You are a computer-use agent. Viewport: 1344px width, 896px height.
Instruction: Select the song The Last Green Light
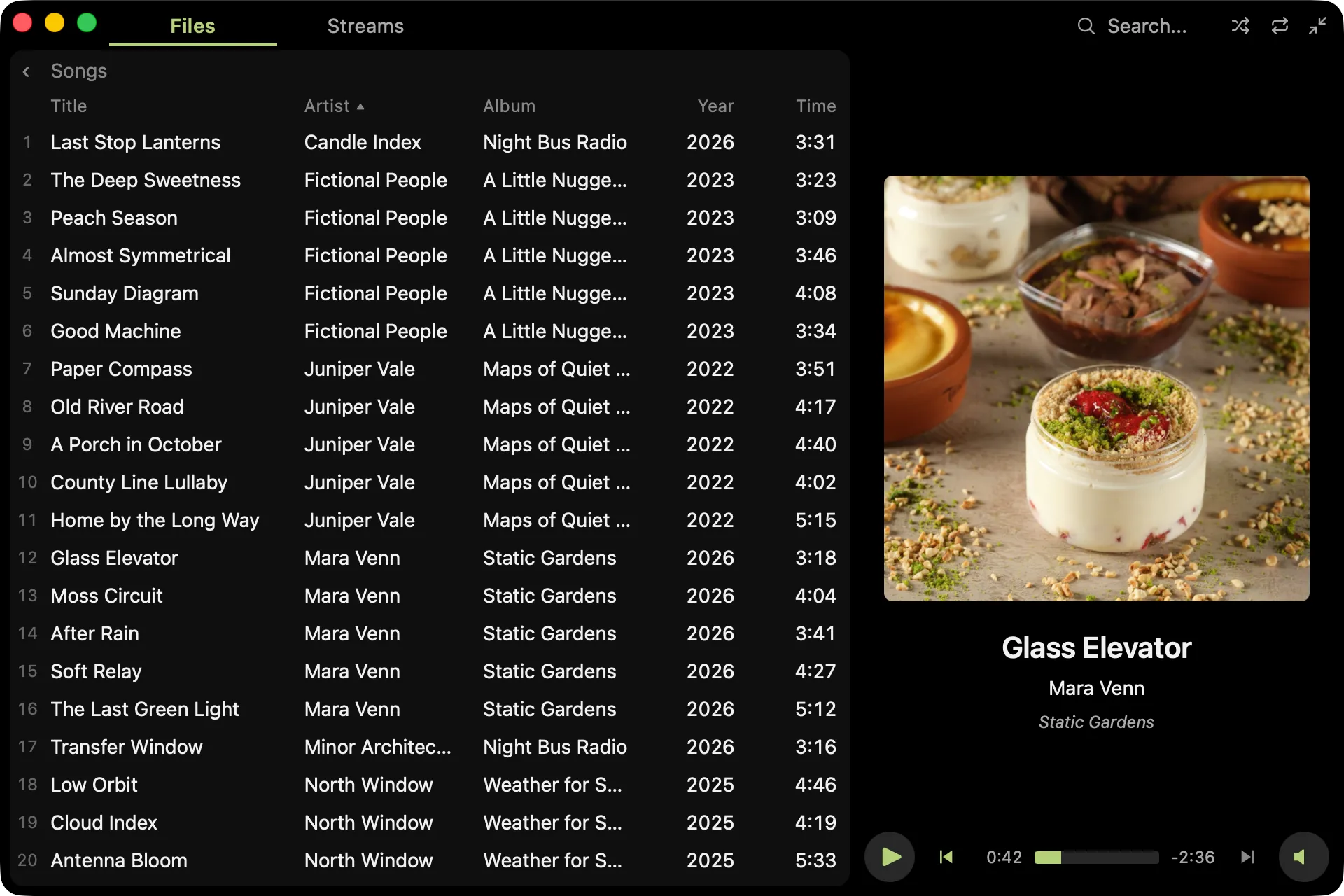pyautogui.click(x=430, y=710)
